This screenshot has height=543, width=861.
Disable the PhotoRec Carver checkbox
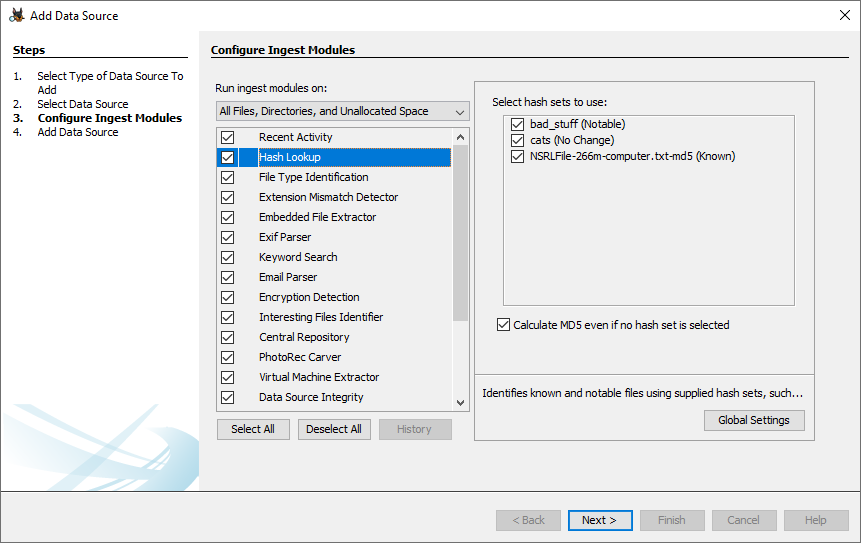pyautogui.click(x=228, y=357)
